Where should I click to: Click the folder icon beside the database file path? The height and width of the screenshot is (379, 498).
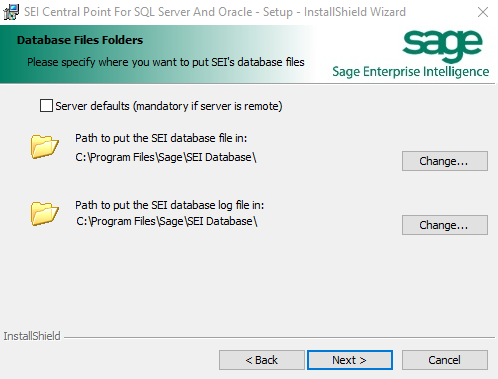tap(45, 147)
